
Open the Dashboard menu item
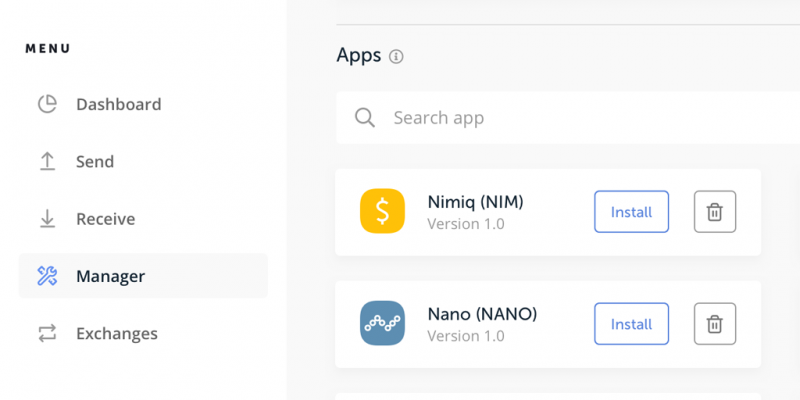(118, 104)
